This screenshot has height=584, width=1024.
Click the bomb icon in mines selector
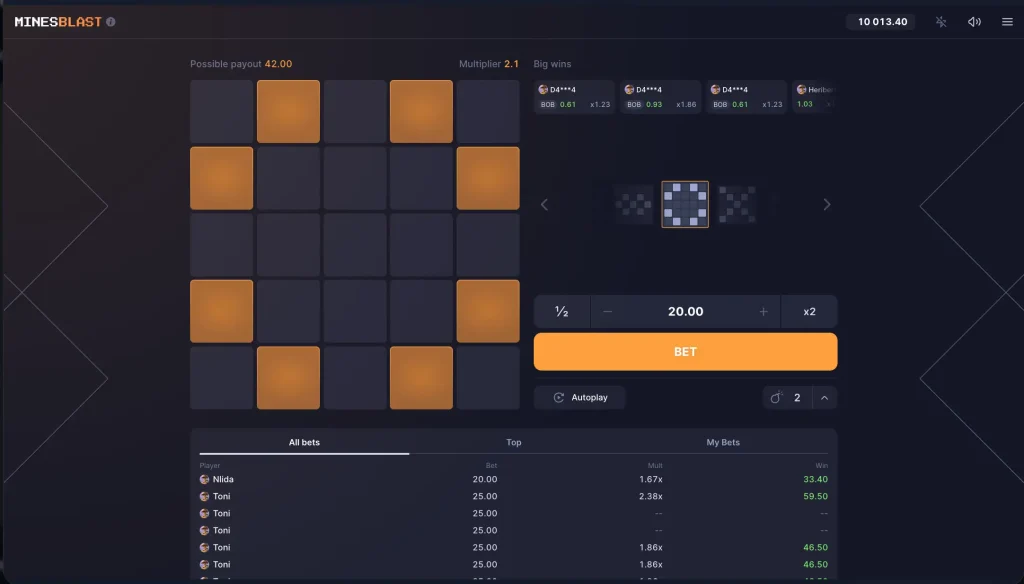[776, 398]
